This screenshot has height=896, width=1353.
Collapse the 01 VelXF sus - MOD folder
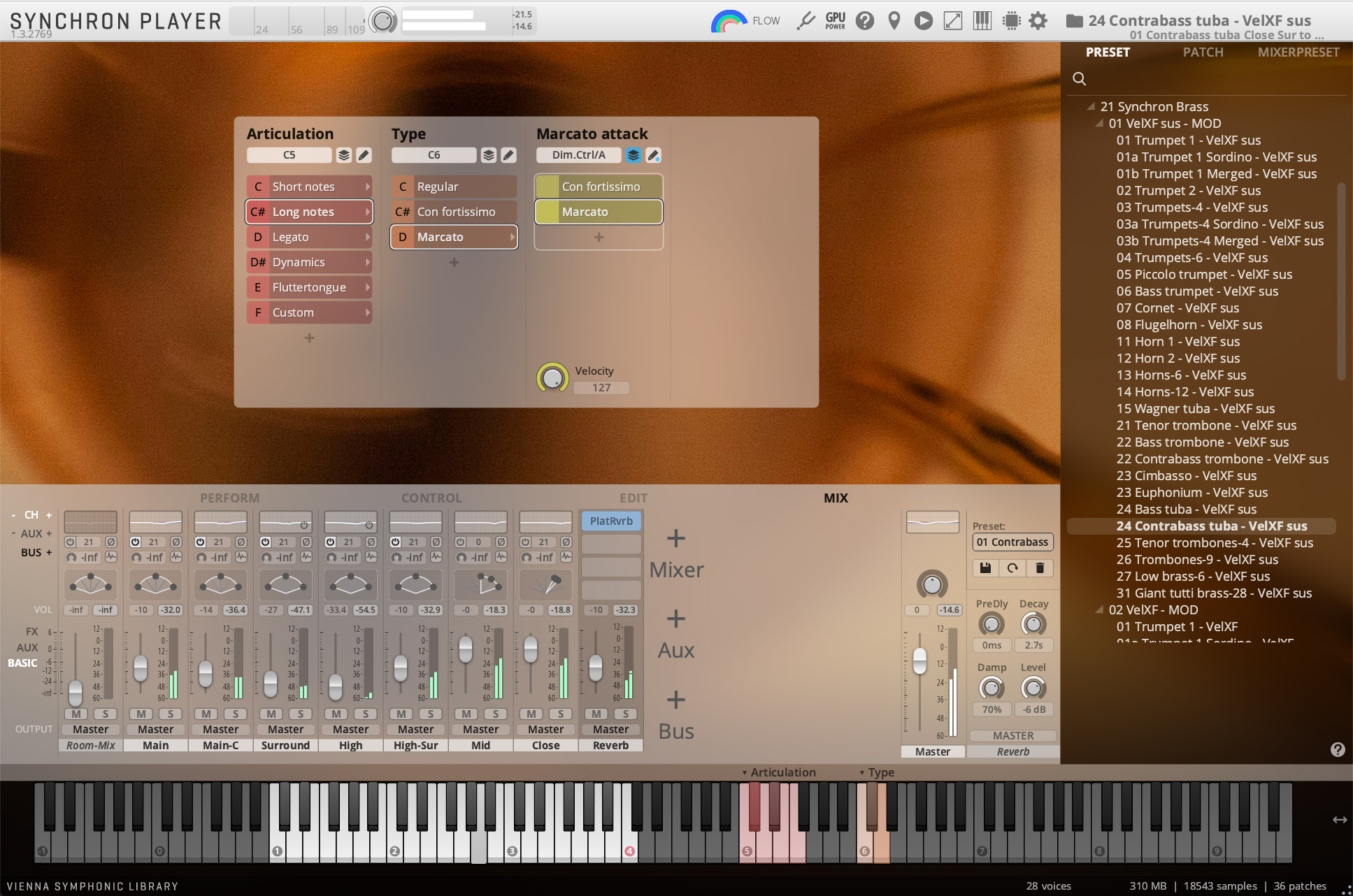[1099, 123]
